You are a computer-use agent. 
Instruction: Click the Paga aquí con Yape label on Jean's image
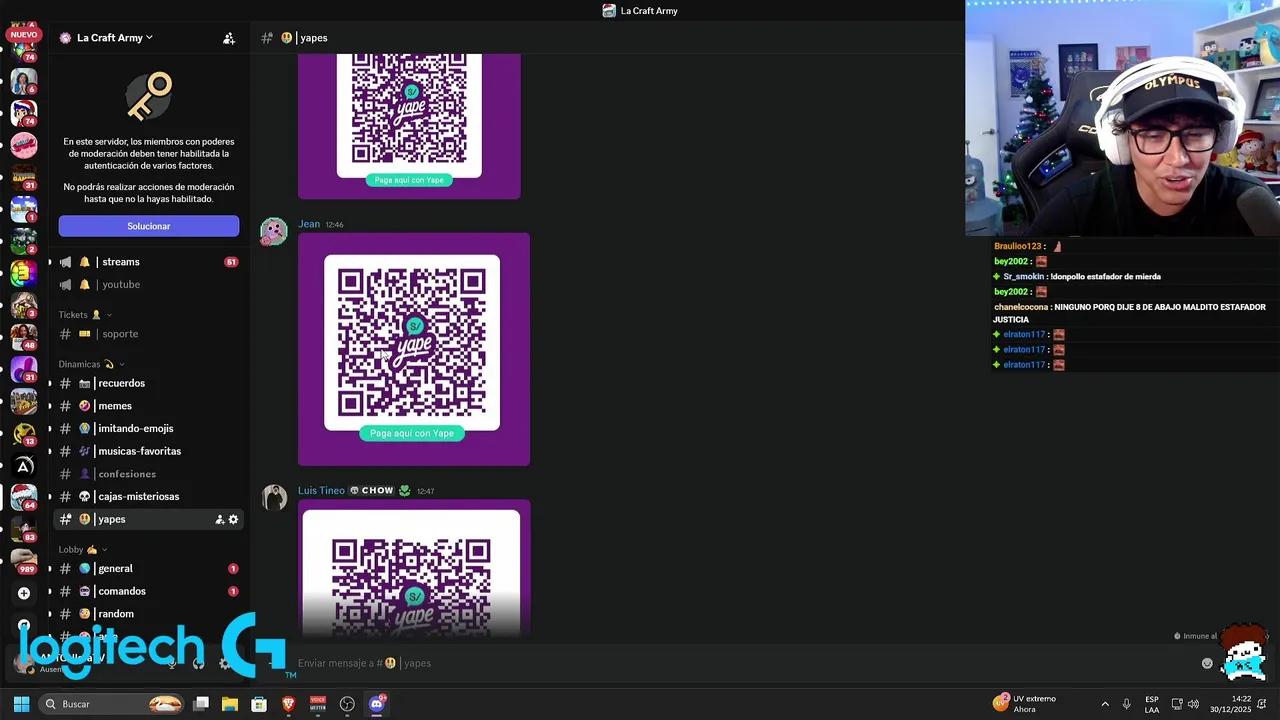coord(412,433)
